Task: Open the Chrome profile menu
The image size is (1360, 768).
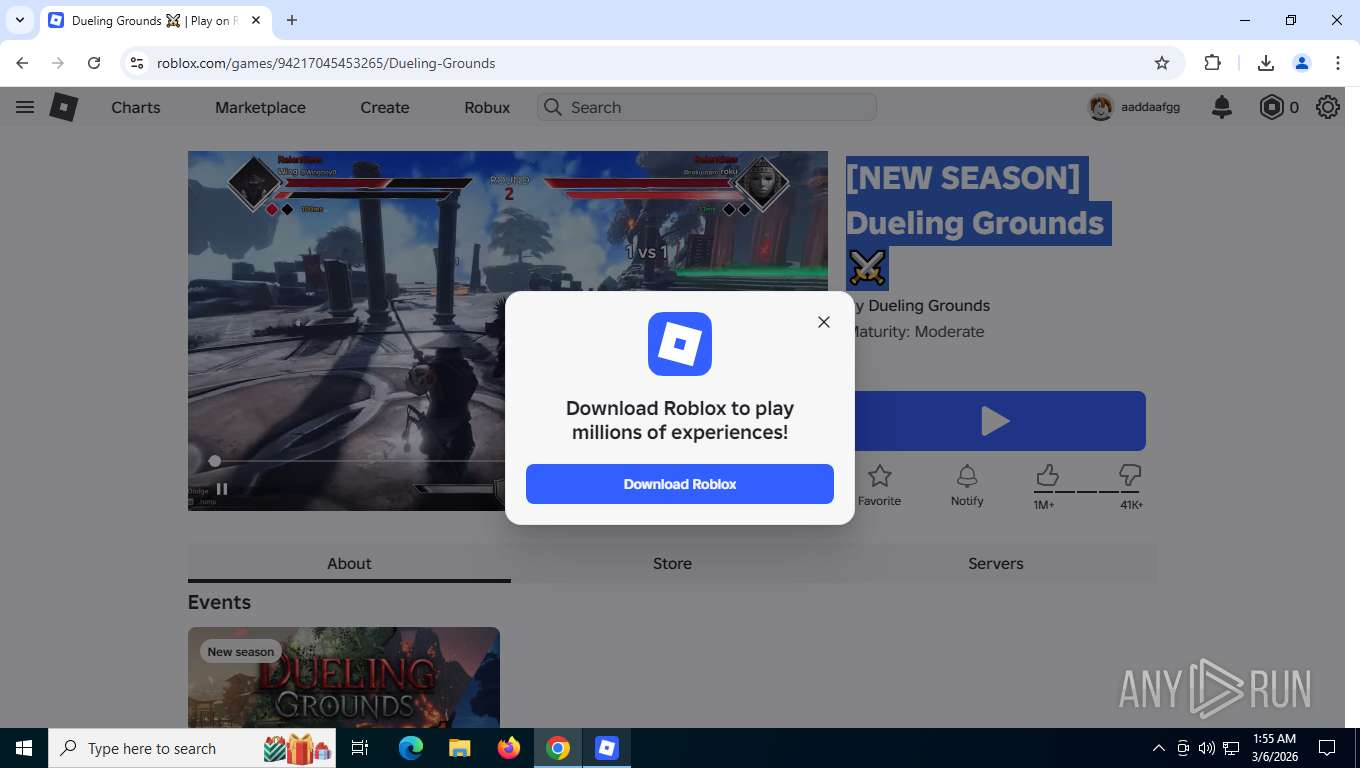Action: (x=1302, y=63)
